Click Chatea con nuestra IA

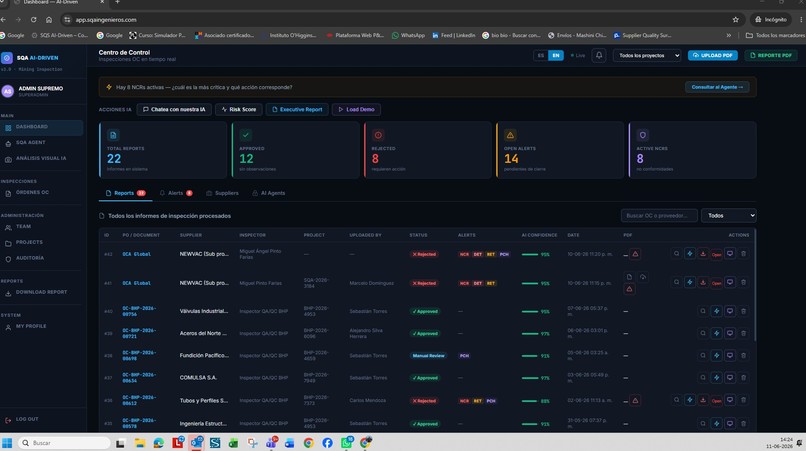174,110
